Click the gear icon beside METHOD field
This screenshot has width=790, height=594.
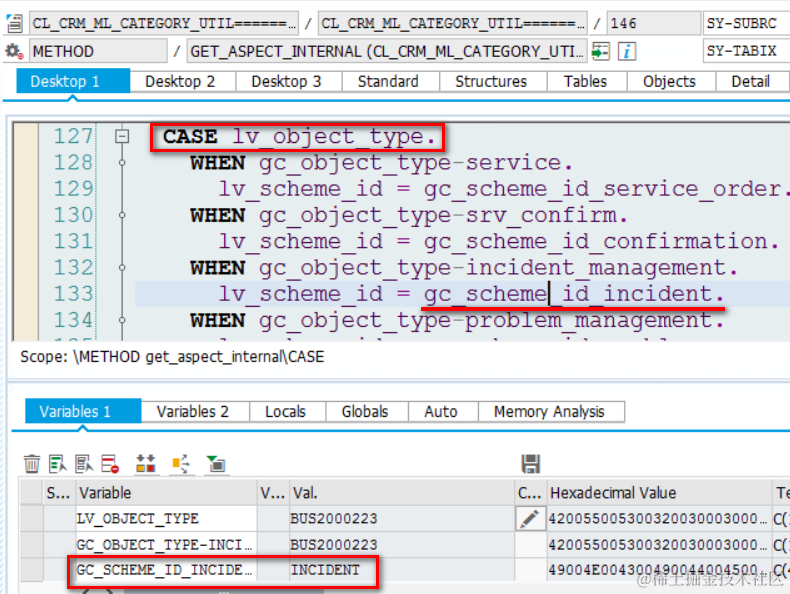pos(14,51)
